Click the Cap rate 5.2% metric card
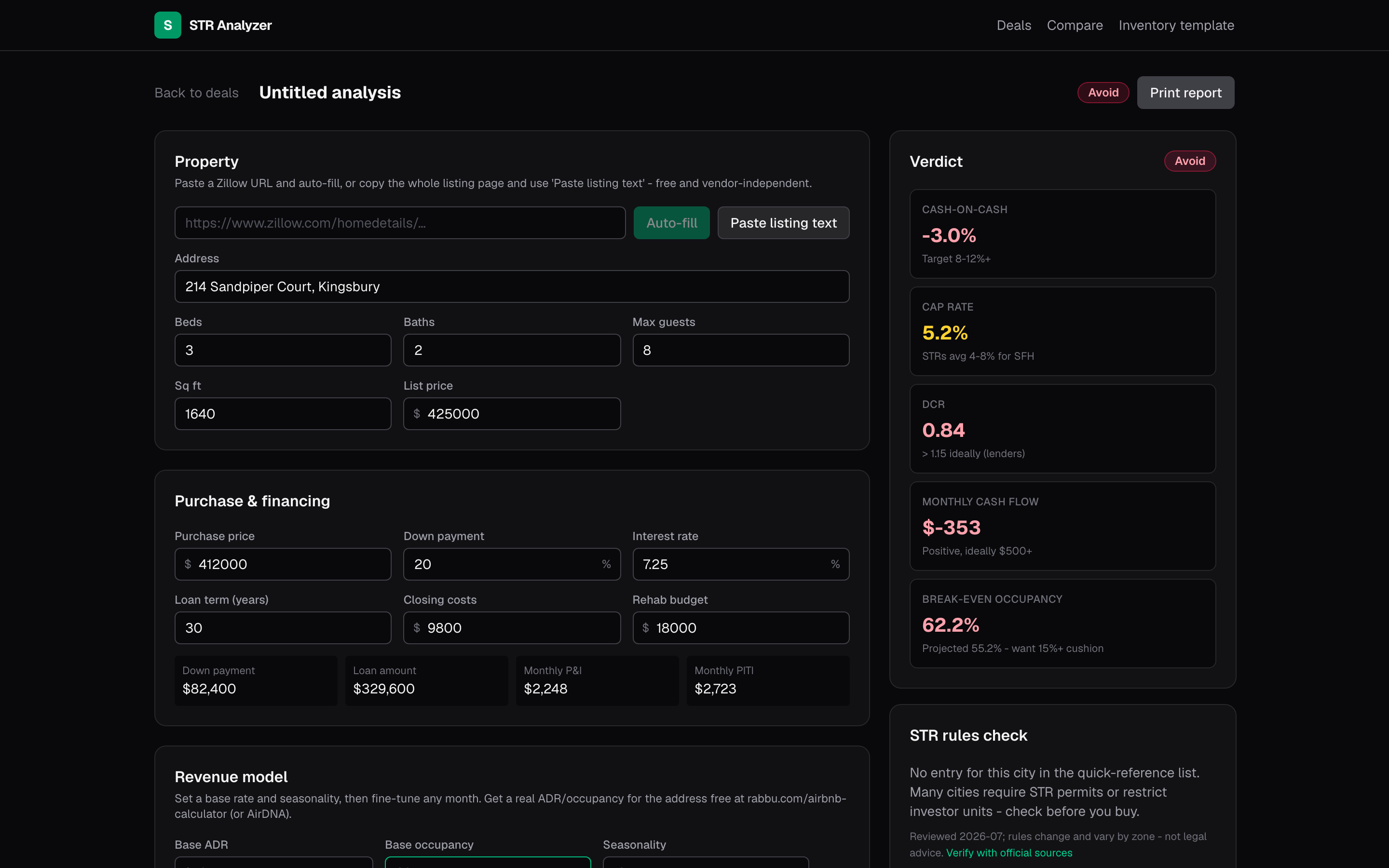 [1062, 331]
